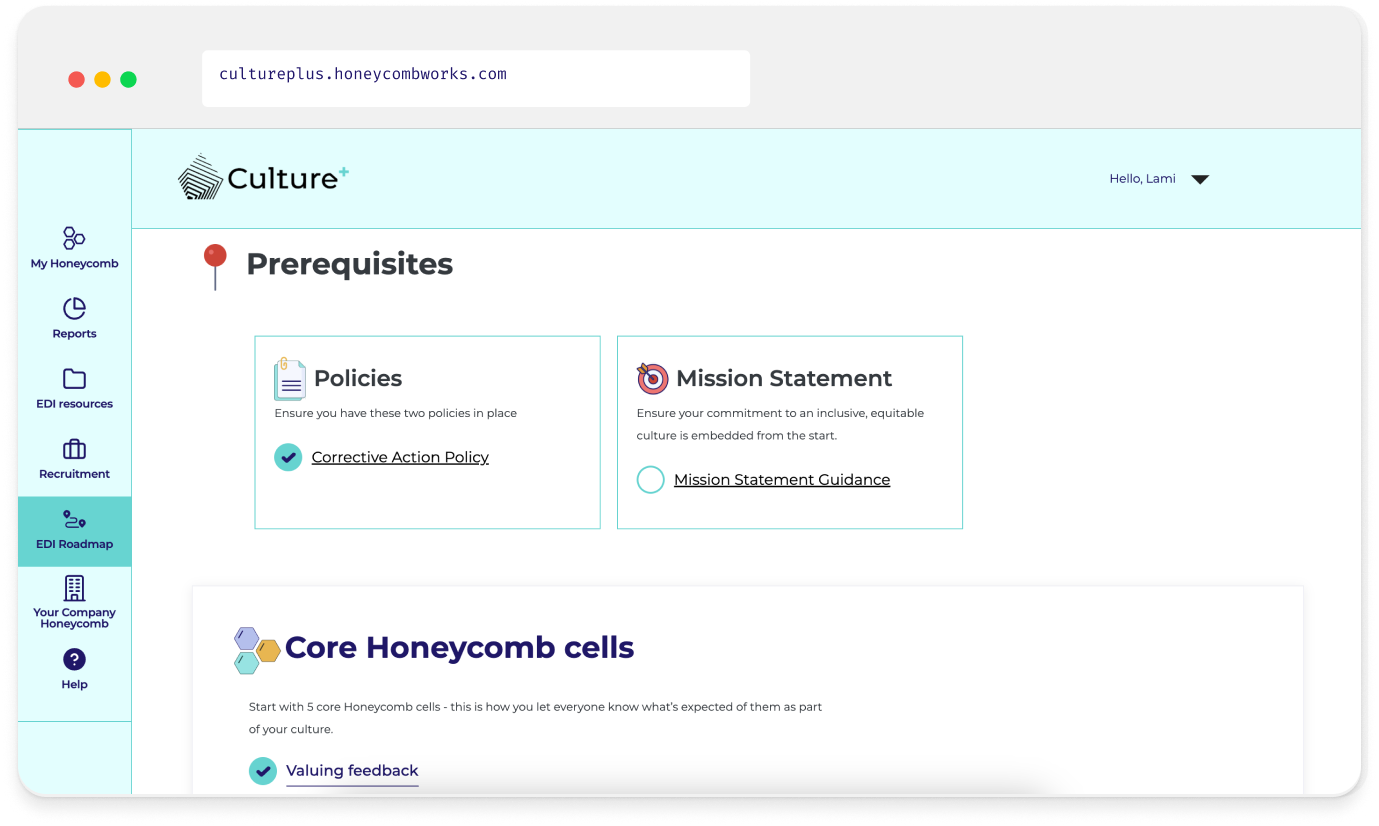Go to My Honeycomb menu label

click(74, 264)
